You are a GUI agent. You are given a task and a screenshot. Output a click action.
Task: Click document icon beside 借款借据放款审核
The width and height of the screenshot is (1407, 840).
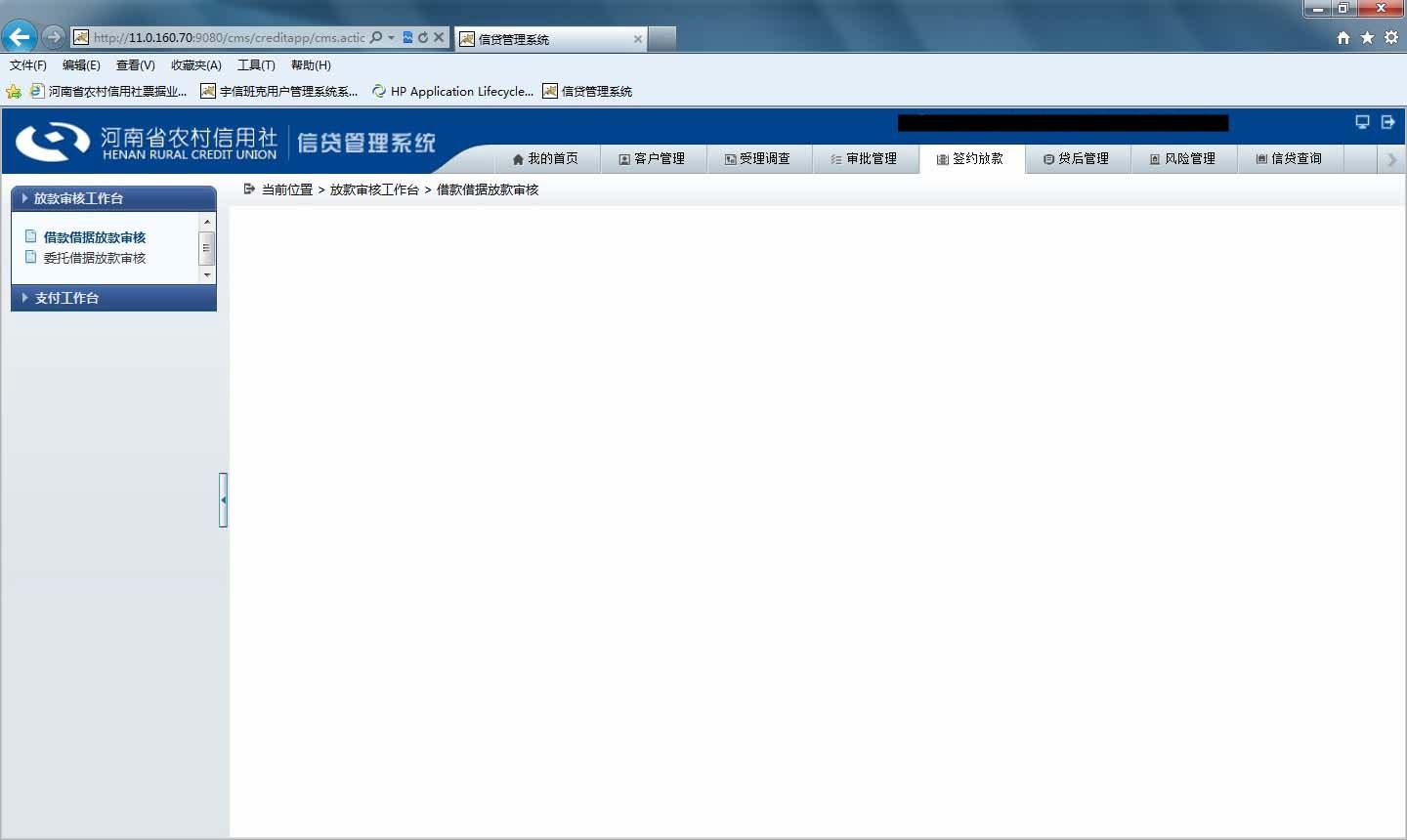click(30, 236)
